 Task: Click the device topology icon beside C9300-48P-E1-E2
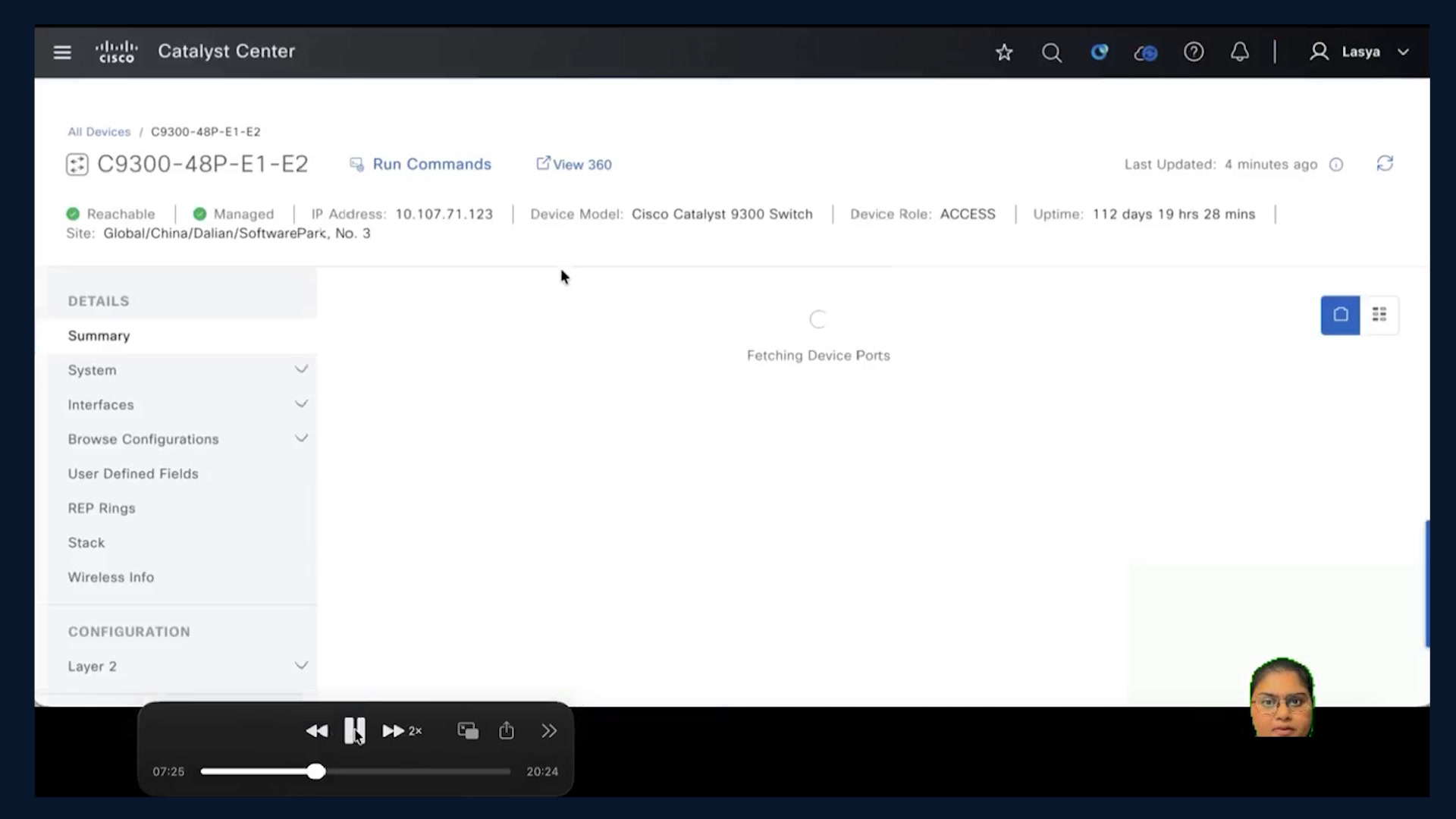point(77,165)
